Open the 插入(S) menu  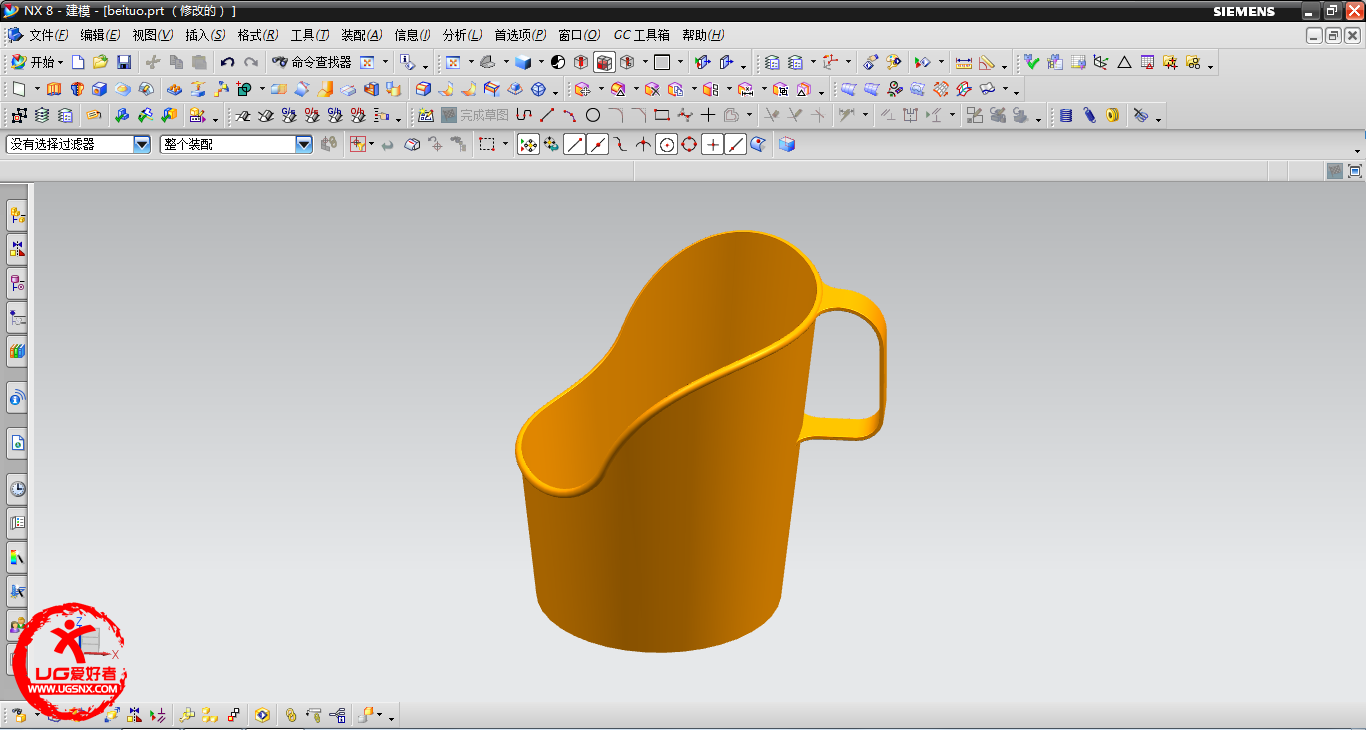pyautogui.click(x=205, y=35)
